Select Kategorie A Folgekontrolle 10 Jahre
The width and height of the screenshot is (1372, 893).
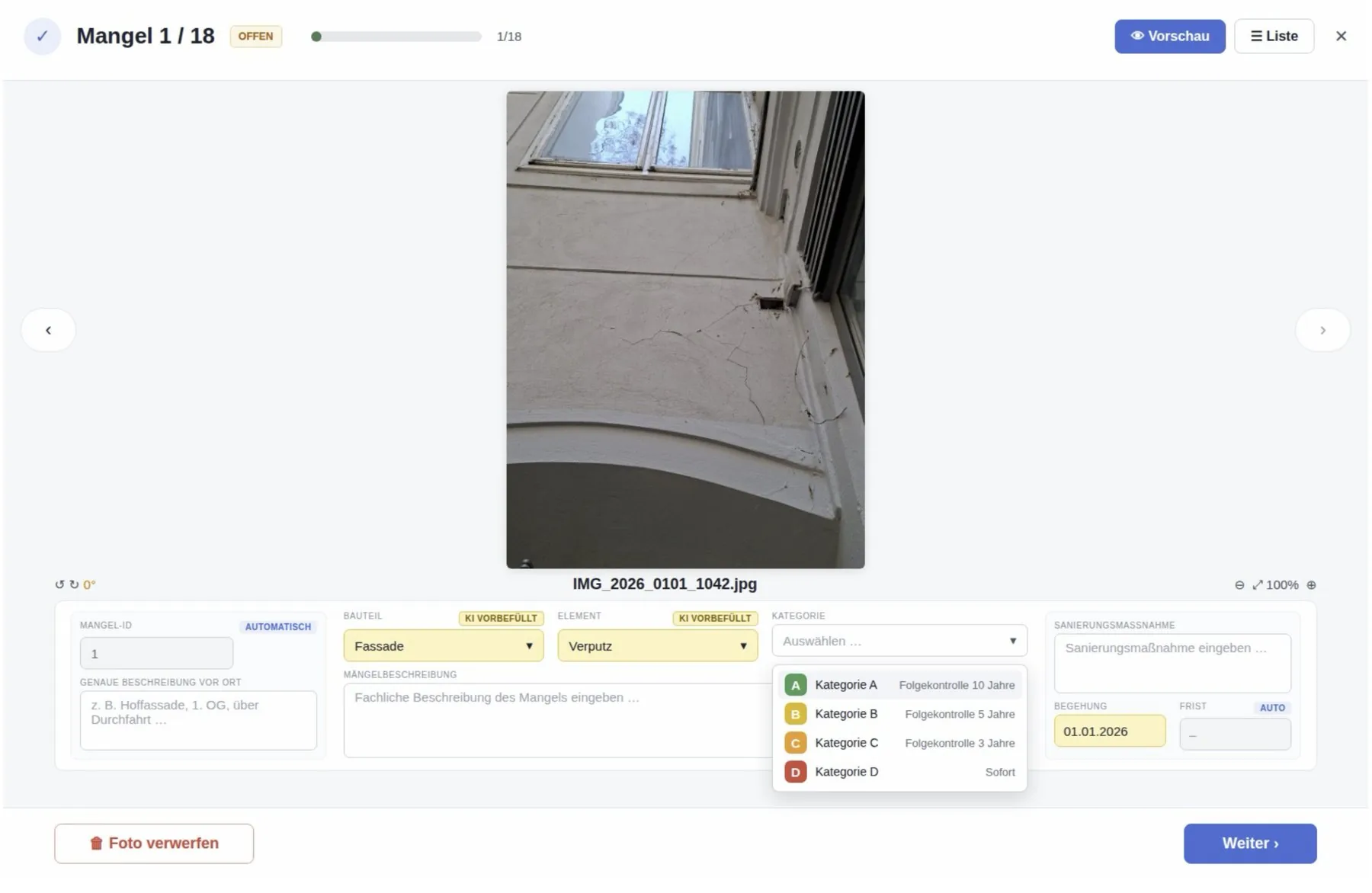pyautogui.click(x=899, y=685)
